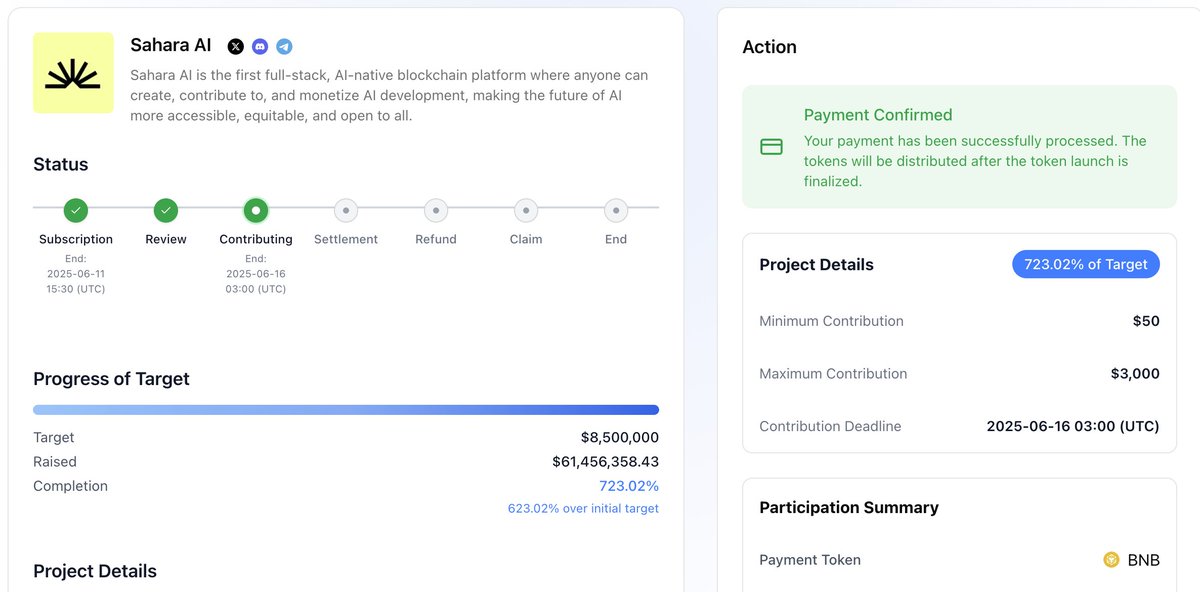Click the End step marker
Screen dimensions: 1200x592
click(x=616, y=210)
